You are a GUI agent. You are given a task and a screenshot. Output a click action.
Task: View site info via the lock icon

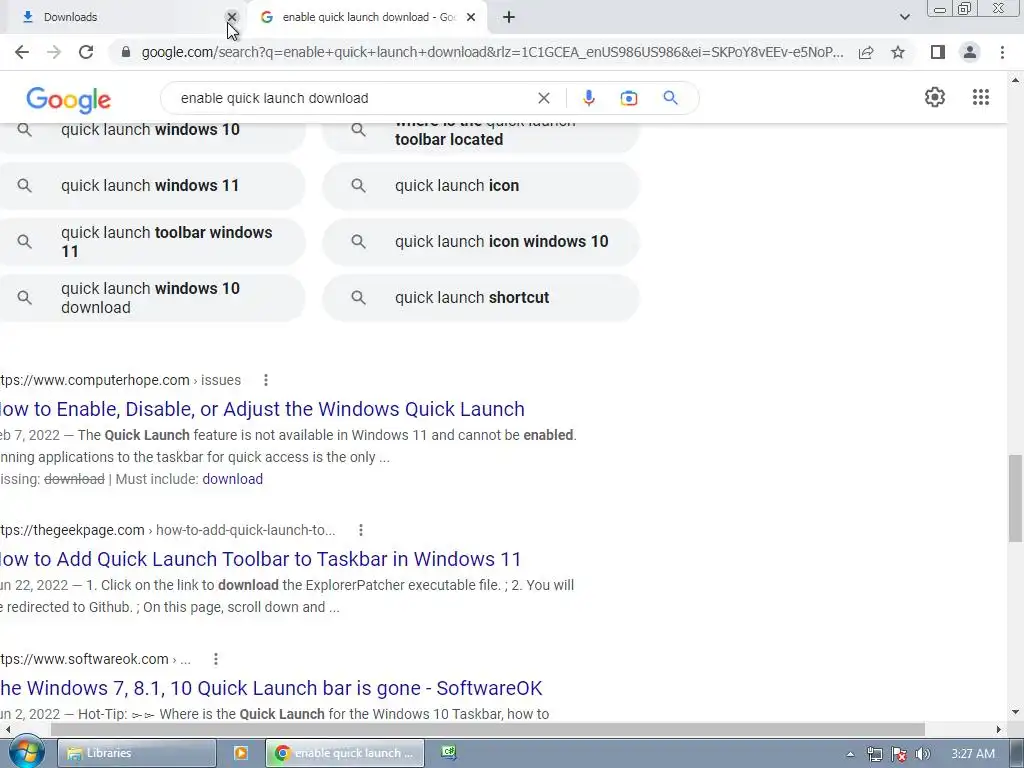126,52
